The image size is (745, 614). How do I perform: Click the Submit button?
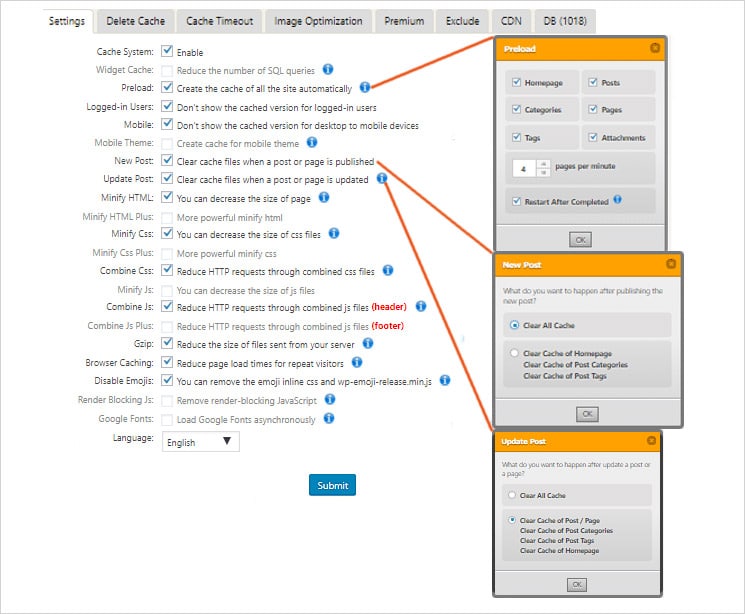click(x=332, y=485)
